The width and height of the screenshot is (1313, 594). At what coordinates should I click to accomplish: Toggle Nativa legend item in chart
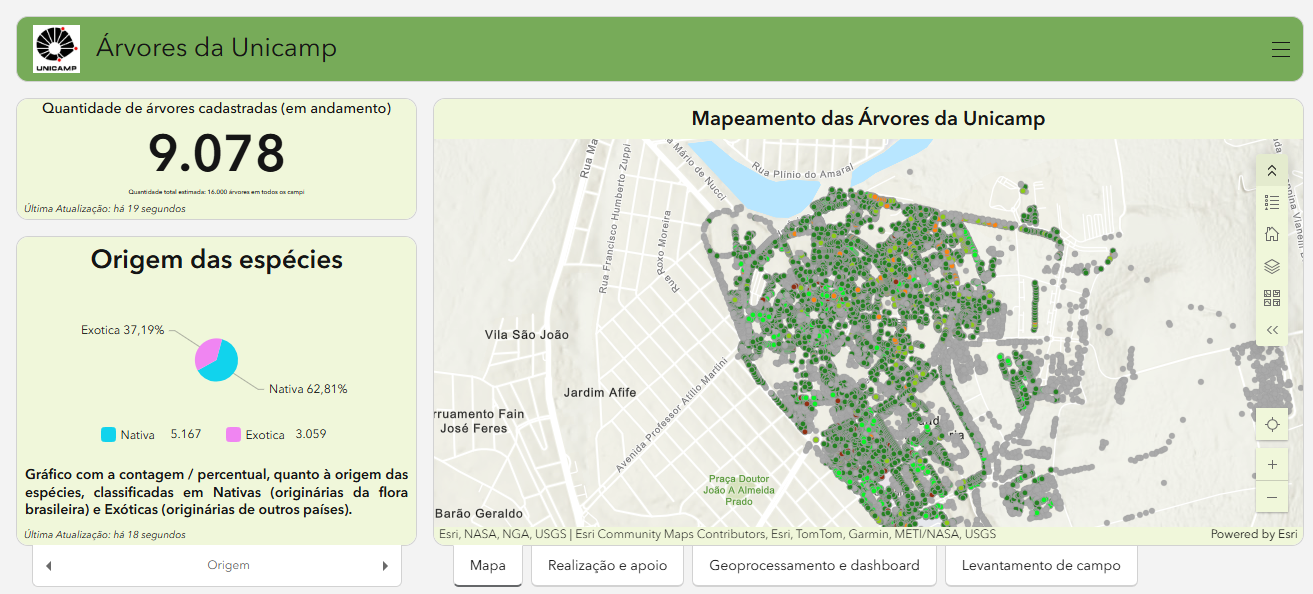(128, 435)
